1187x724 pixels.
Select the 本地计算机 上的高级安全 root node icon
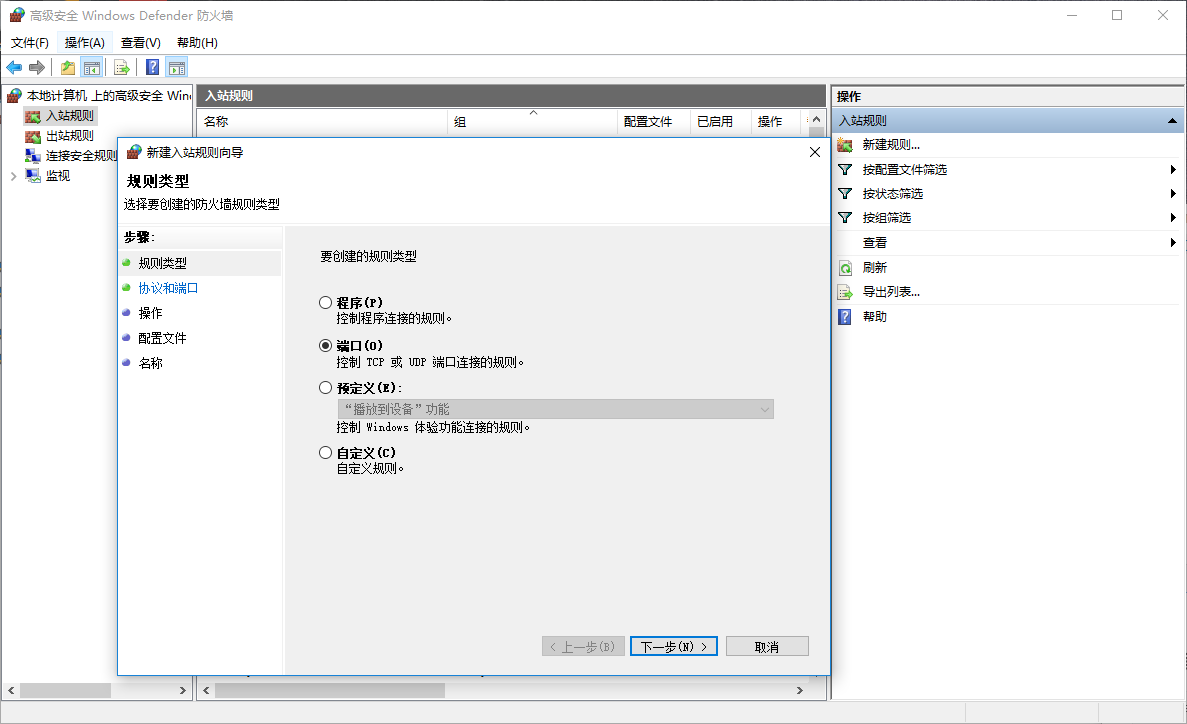14,95
